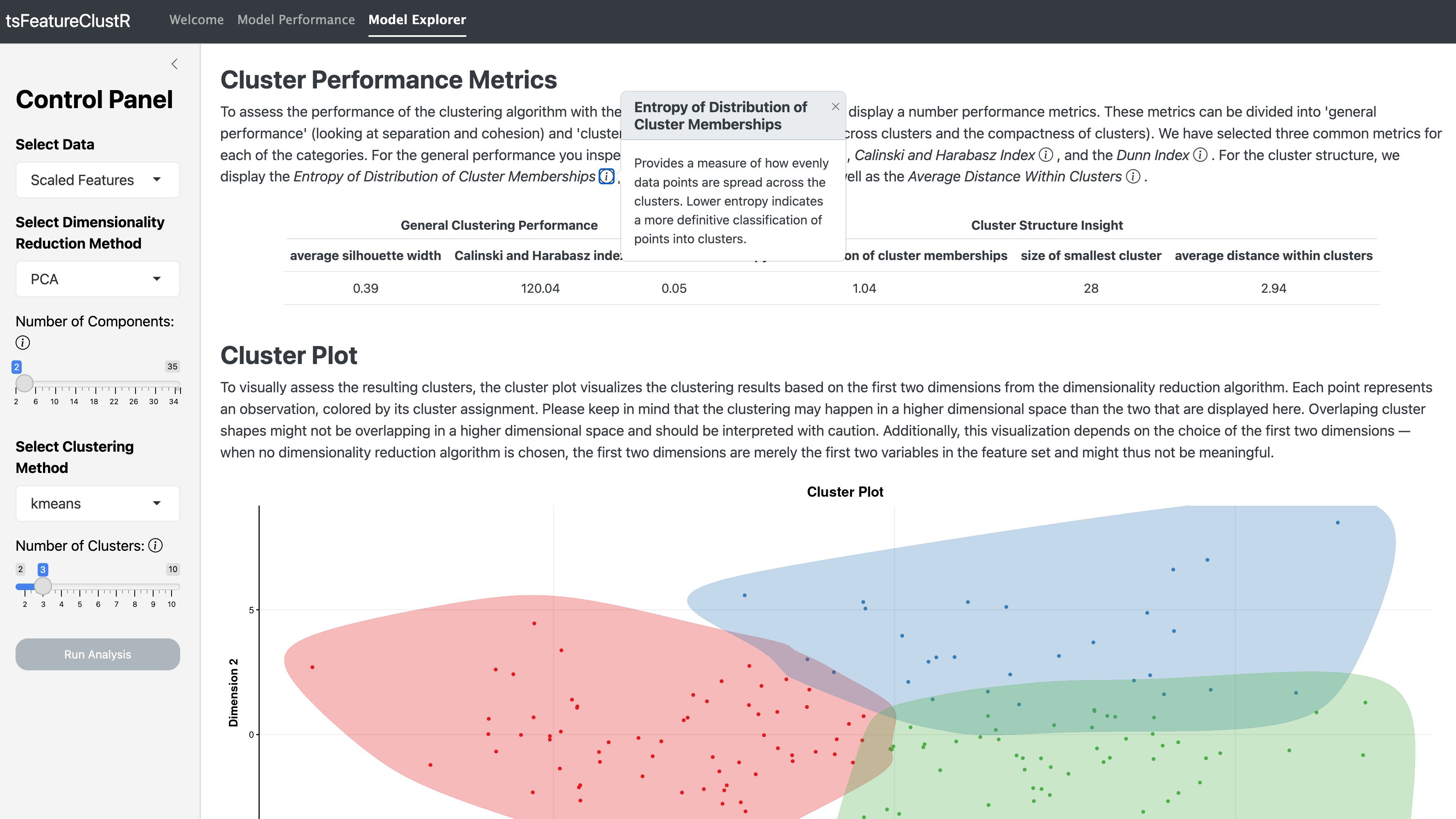Open Average Distance Within Clusters info icon
Viewport: 1456px width, 819px height.
click(1133, 176)
